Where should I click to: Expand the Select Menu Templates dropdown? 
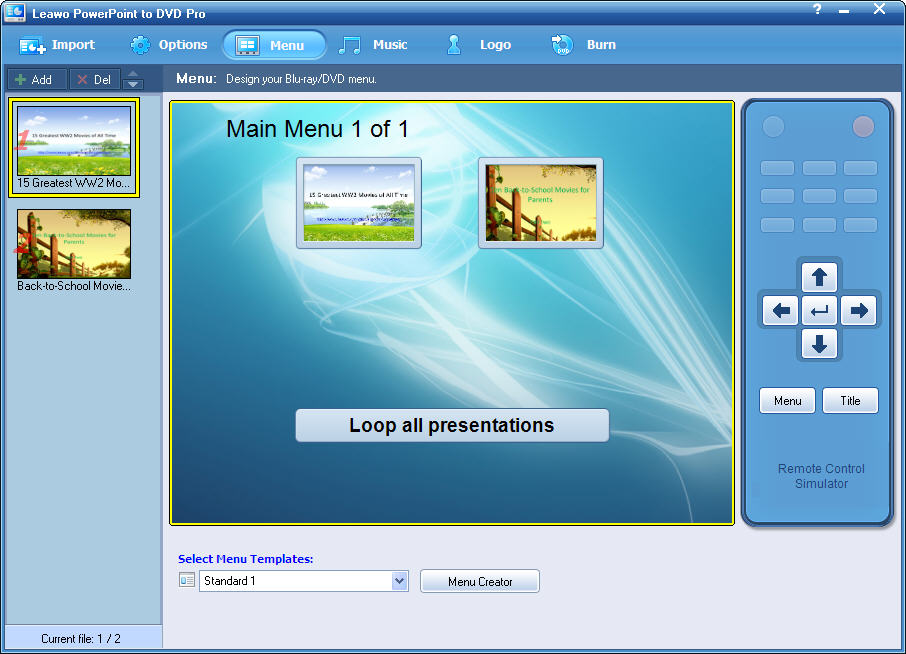(400, 581)
